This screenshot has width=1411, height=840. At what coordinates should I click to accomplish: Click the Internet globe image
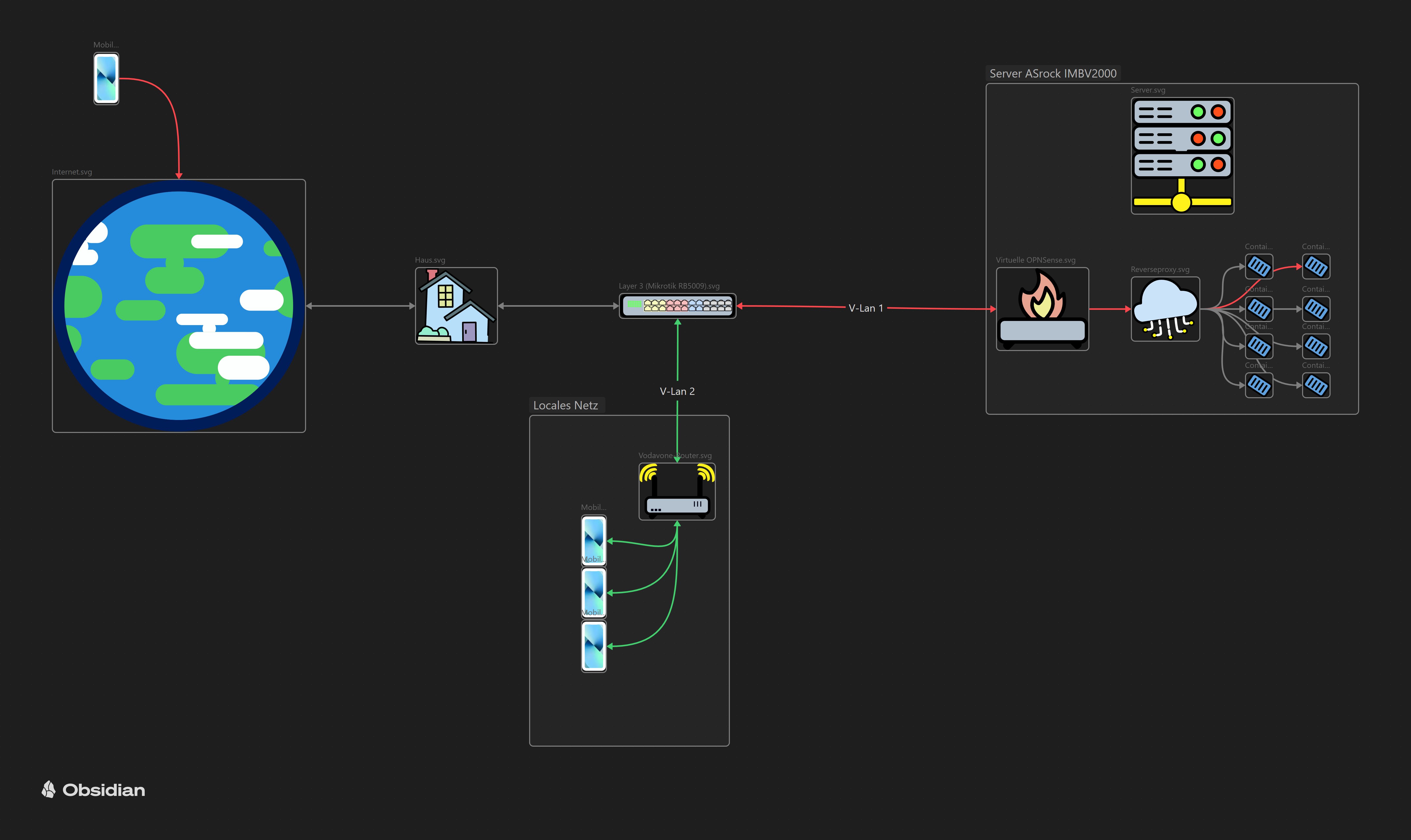point(179,306)
